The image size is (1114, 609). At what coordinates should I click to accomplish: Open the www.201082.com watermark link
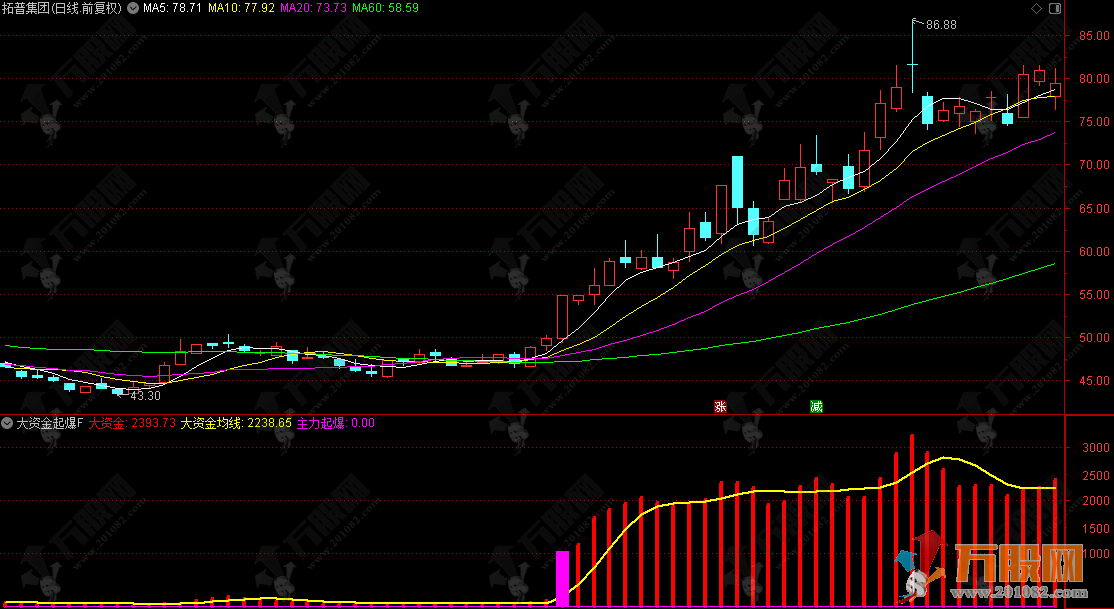(x=1018, y=594)
